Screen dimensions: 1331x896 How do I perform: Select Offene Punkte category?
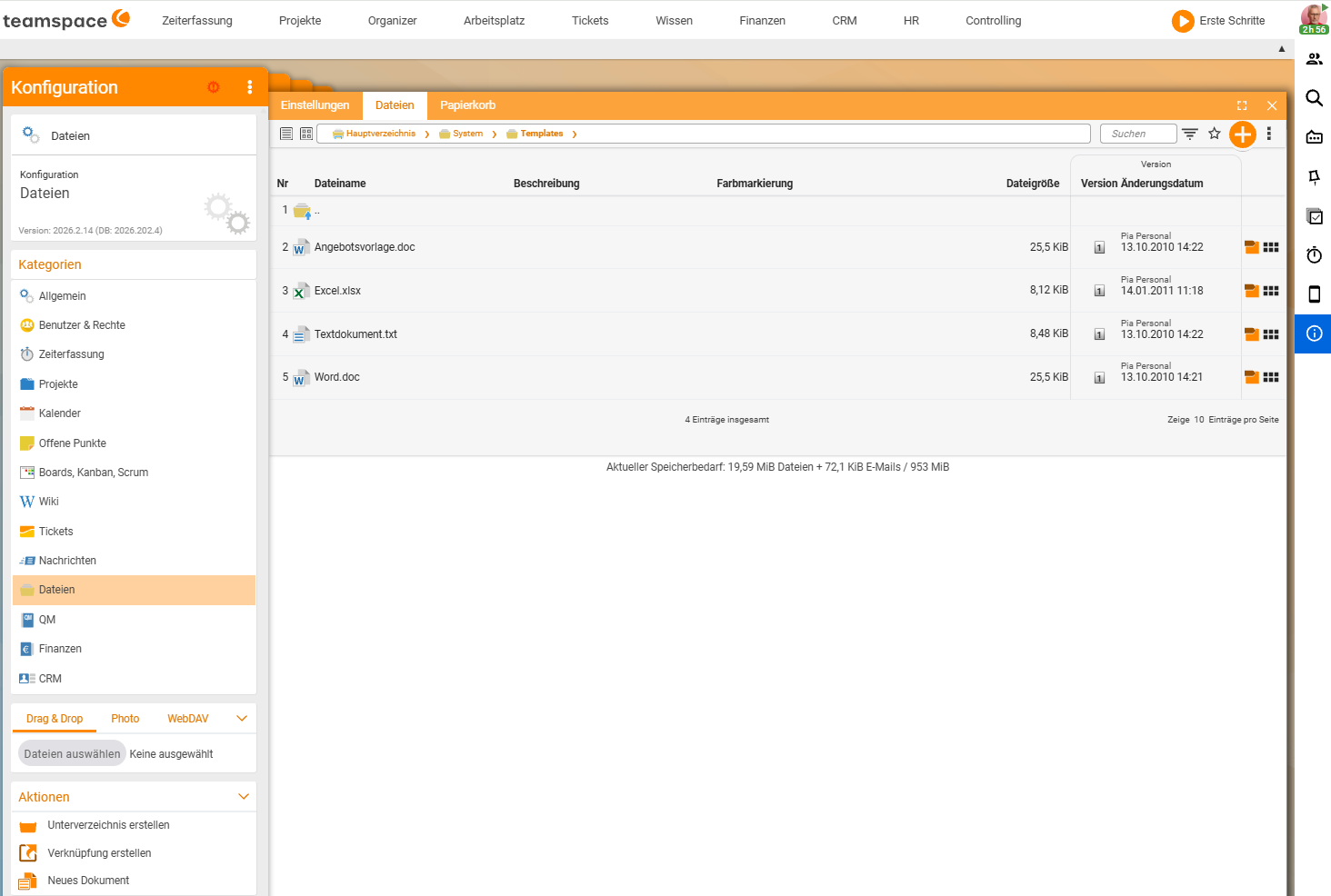pos(134,443)
